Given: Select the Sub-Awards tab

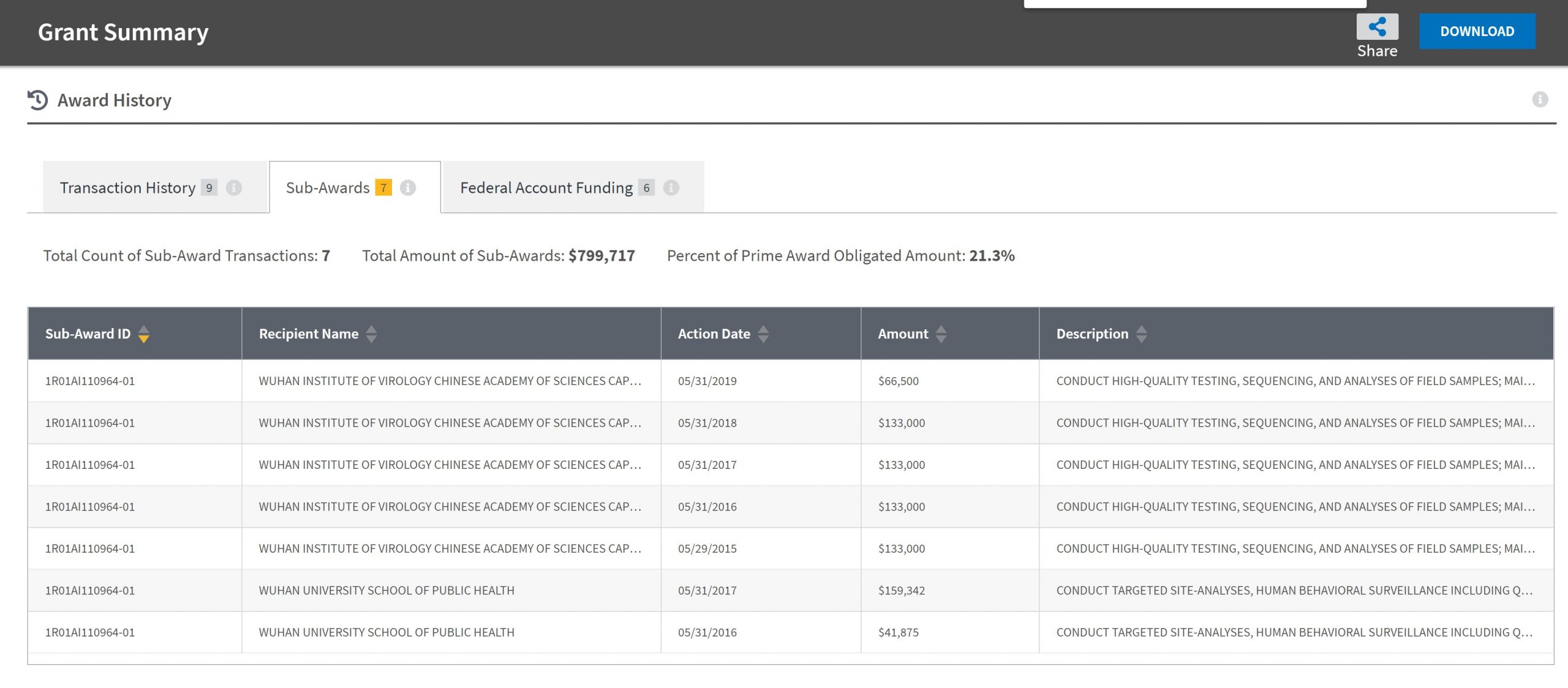Looking at the screenshot, I should (355, 187).
